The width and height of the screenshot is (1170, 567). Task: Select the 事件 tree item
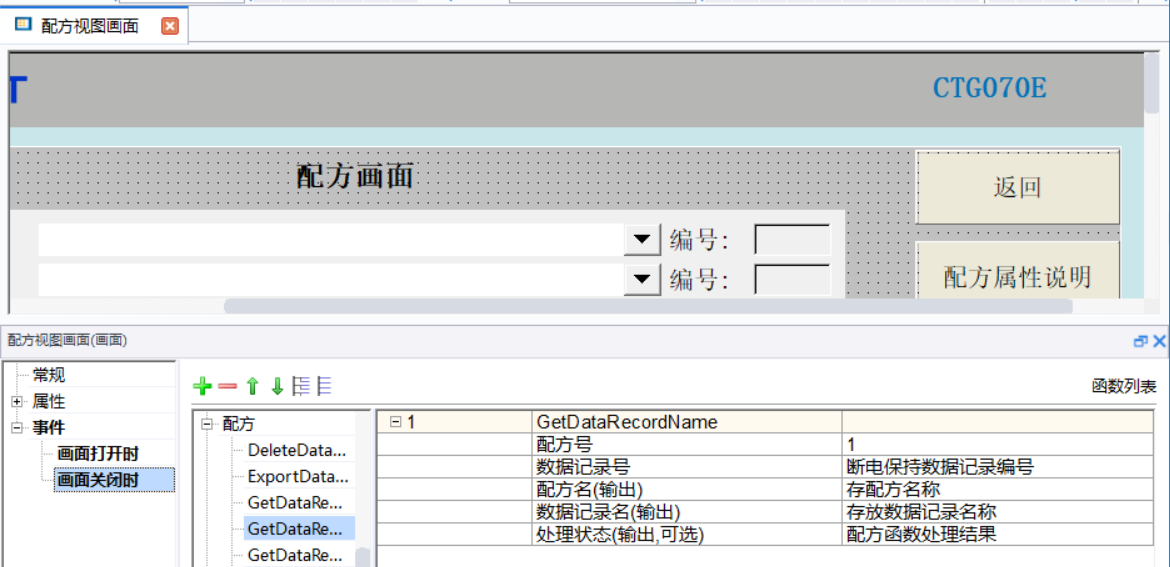(x=49, y=428)
